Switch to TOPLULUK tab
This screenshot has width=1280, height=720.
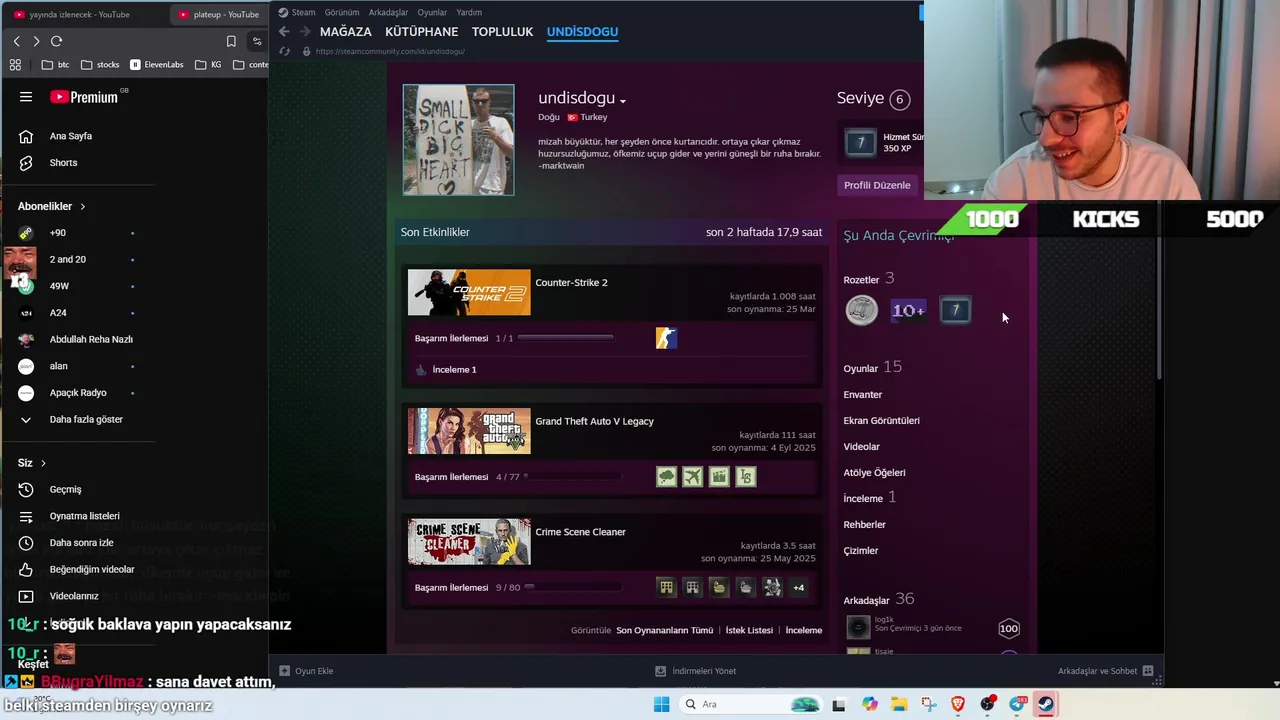click(503, 32)
